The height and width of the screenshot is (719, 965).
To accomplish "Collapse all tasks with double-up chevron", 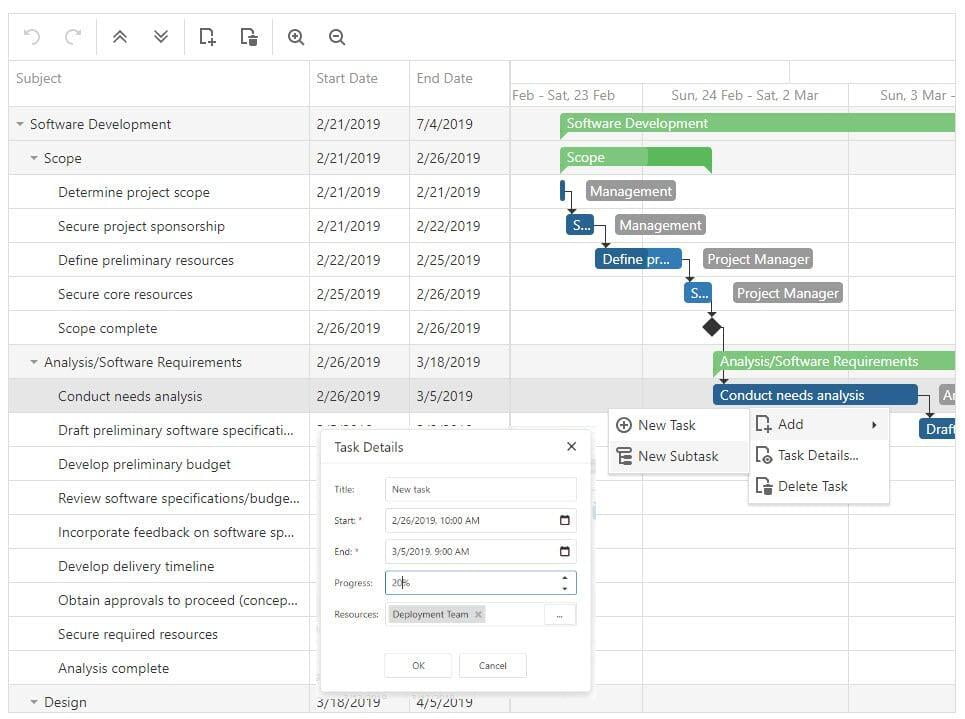I will coord(120,37).
